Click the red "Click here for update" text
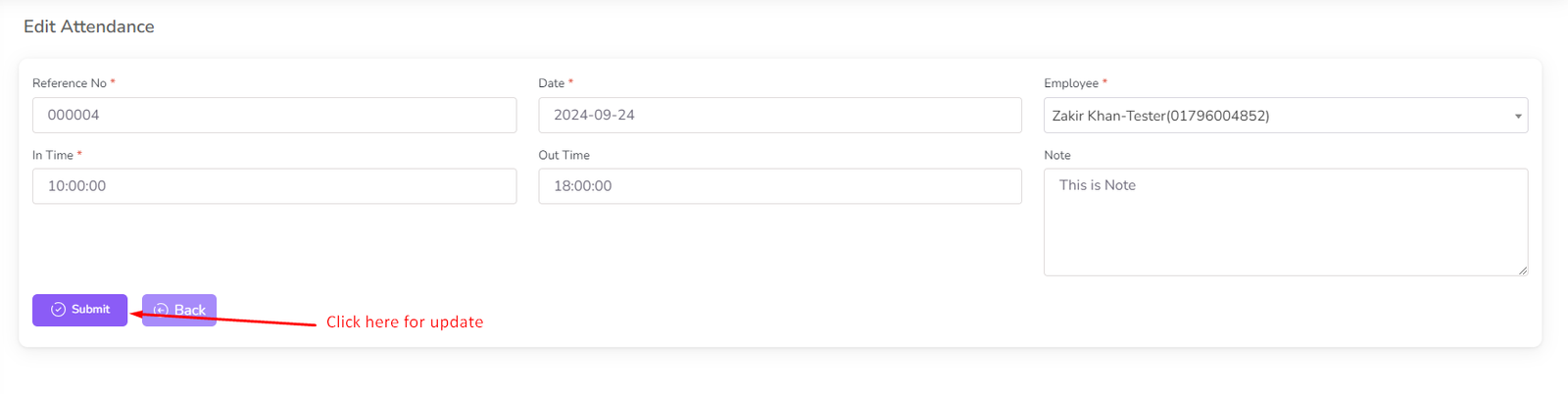The height and width of the screenshot is (394, 1568). (x=404, y=321)
